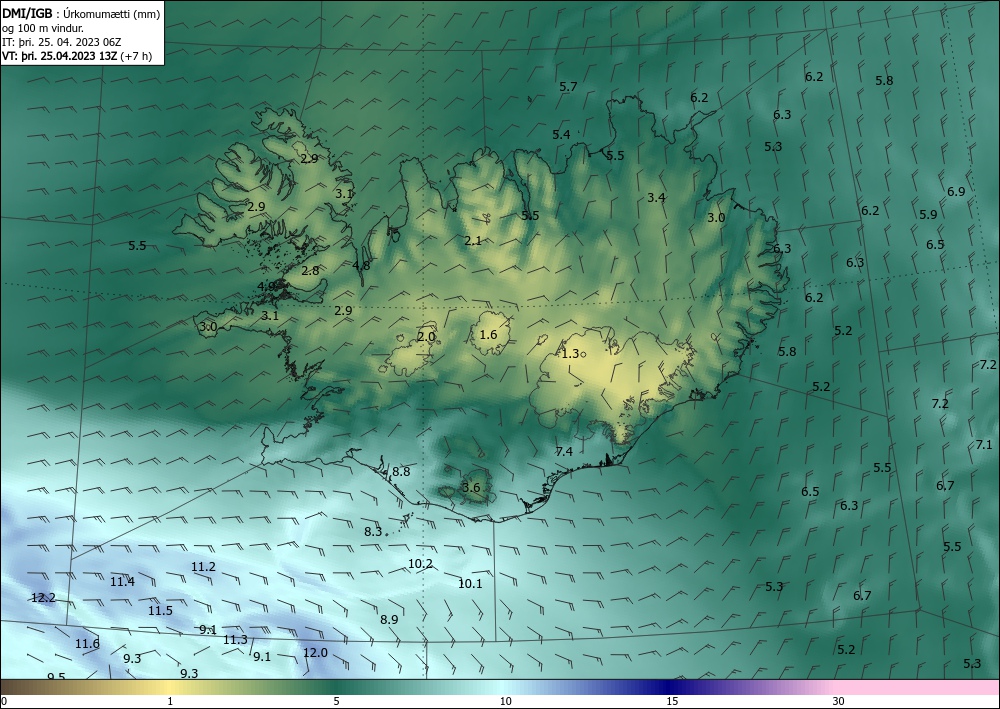The image size is (1000, 709).
Task: Click the lowest value 1.3 on the large glacier
Action: 570,354
